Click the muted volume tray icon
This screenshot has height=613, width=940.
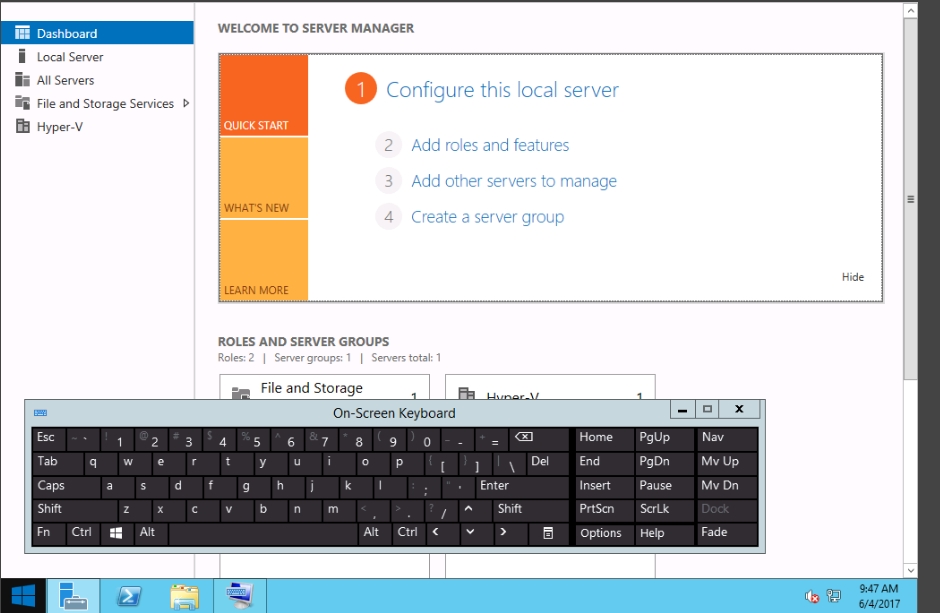click(812, 596)
